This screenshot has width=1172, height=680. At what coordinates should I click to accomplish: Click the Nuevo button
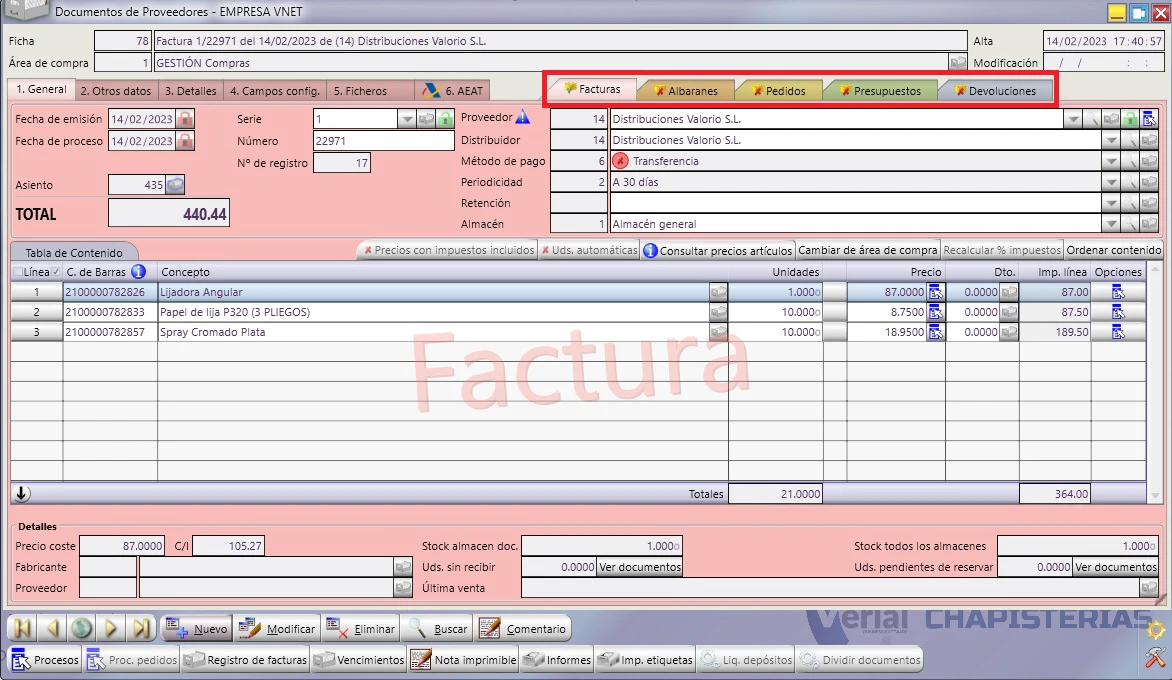[197, 628]
